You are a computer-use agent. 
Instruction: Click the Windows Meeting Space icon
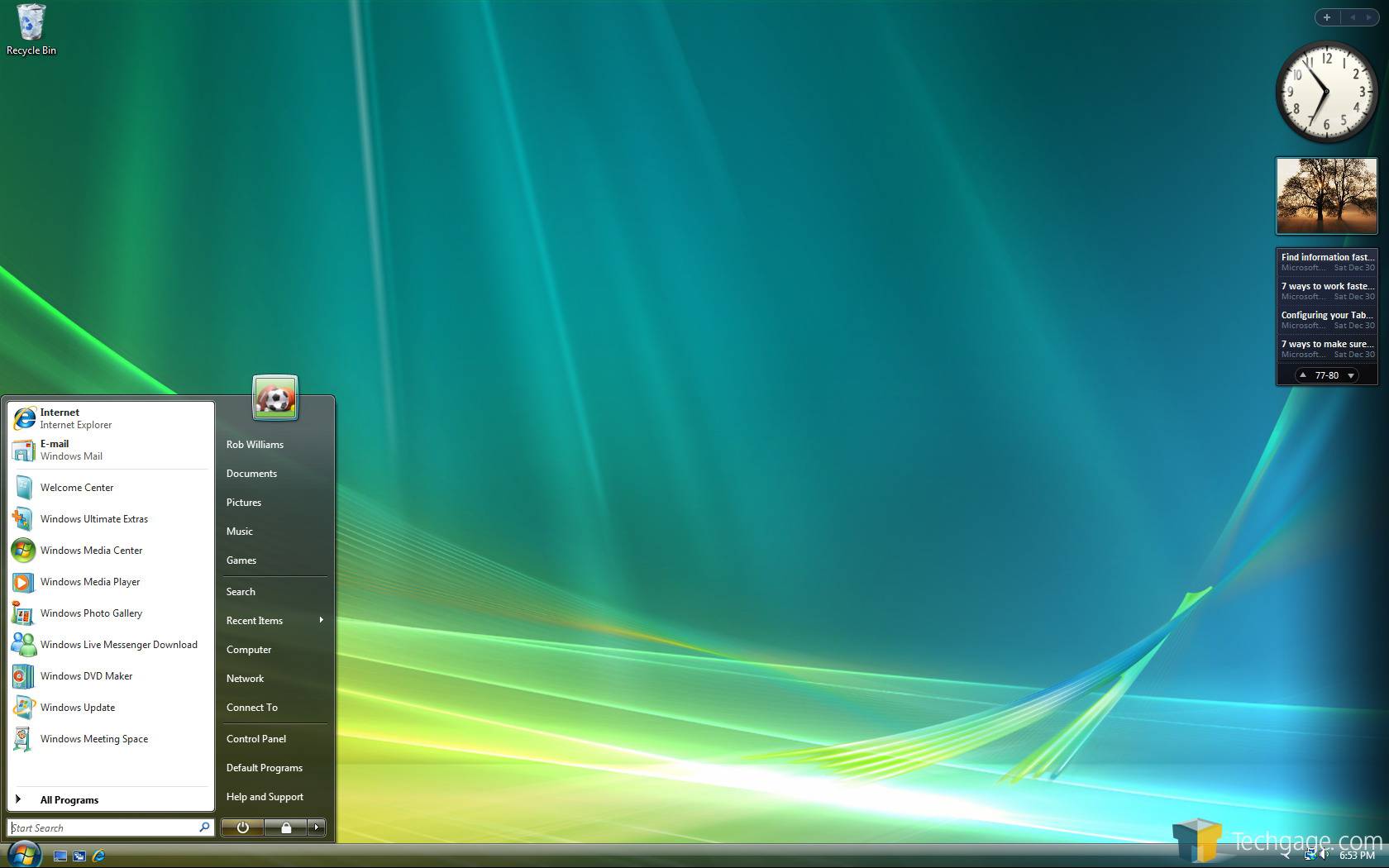click(24, 739)
